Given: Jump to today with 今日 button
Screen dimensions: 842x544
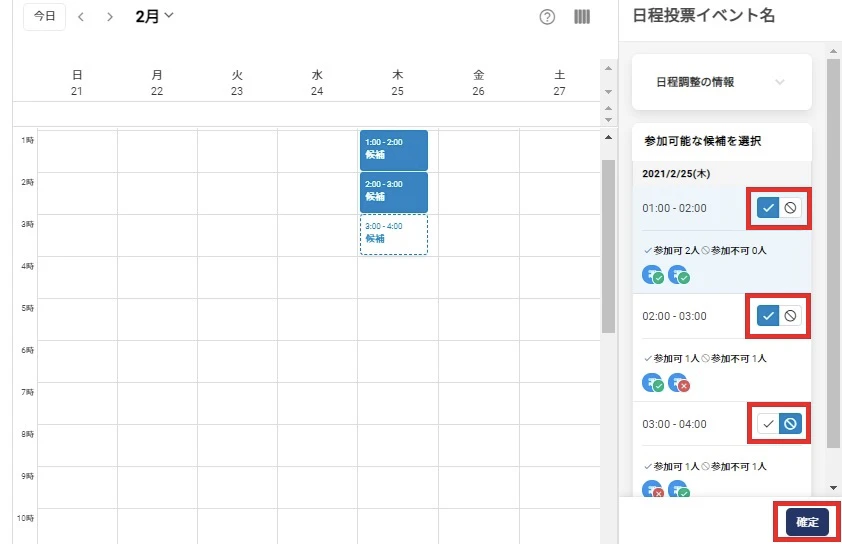Looking at the screenshot, I should click(x=44, y=17).
